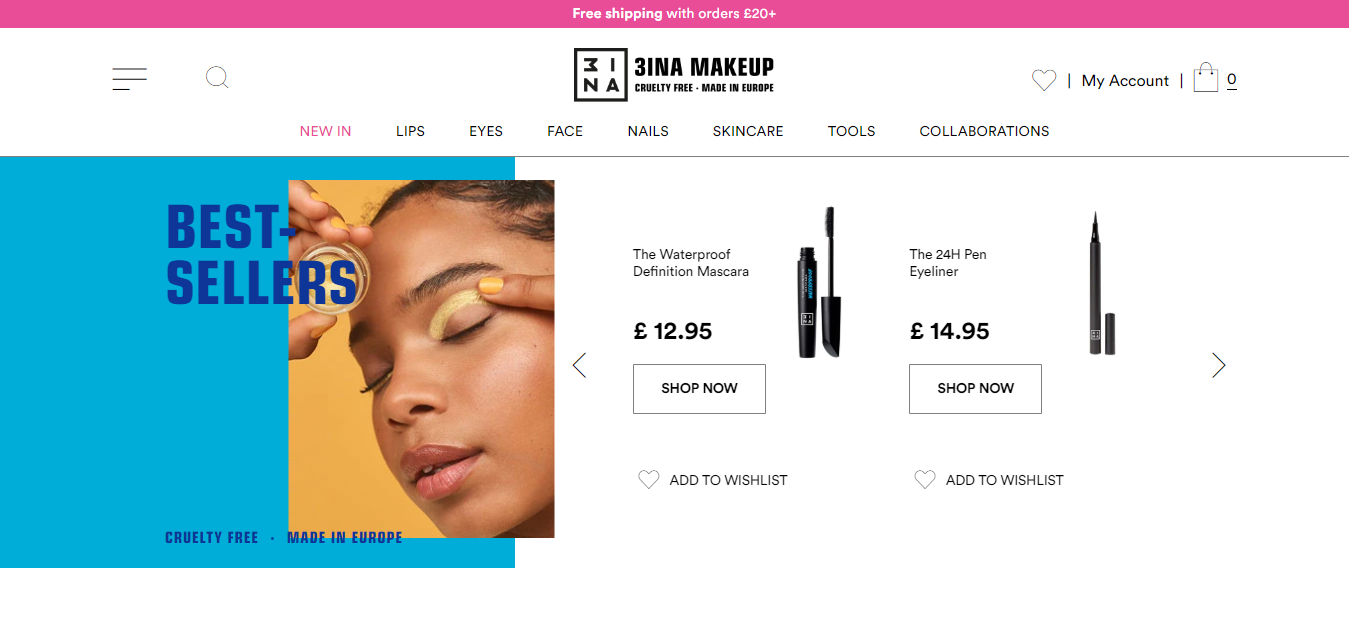Click SHOP NOW for Waterproof Definition Mascara
This screenshot has height=619, width=1349.
coord(699,388)
